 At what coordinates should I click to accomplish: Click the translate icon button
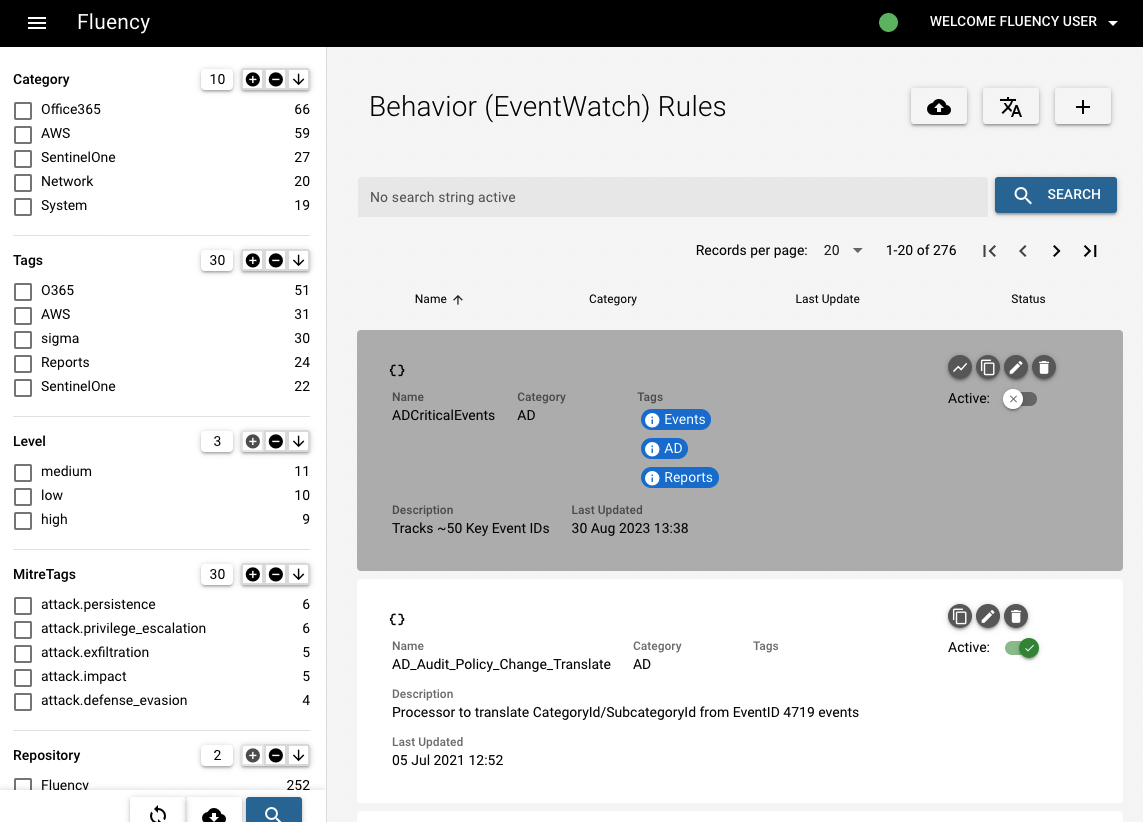coord(1010,107)
